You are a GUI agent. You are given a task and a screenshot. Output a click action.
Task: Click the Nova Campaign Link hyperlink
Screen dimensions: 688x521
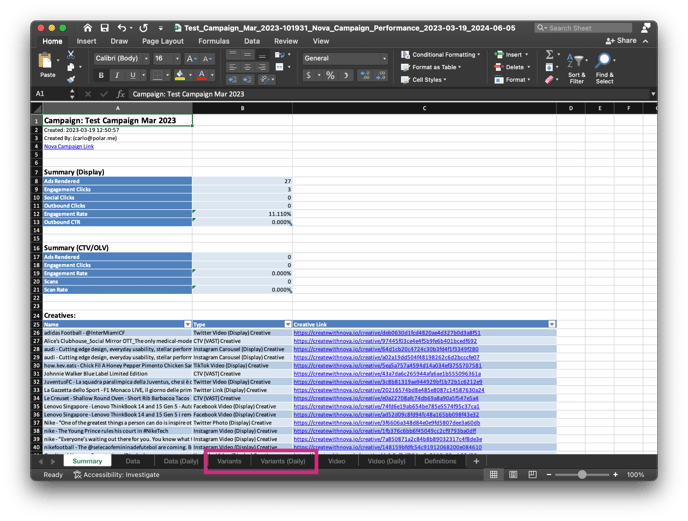[69, 146]
